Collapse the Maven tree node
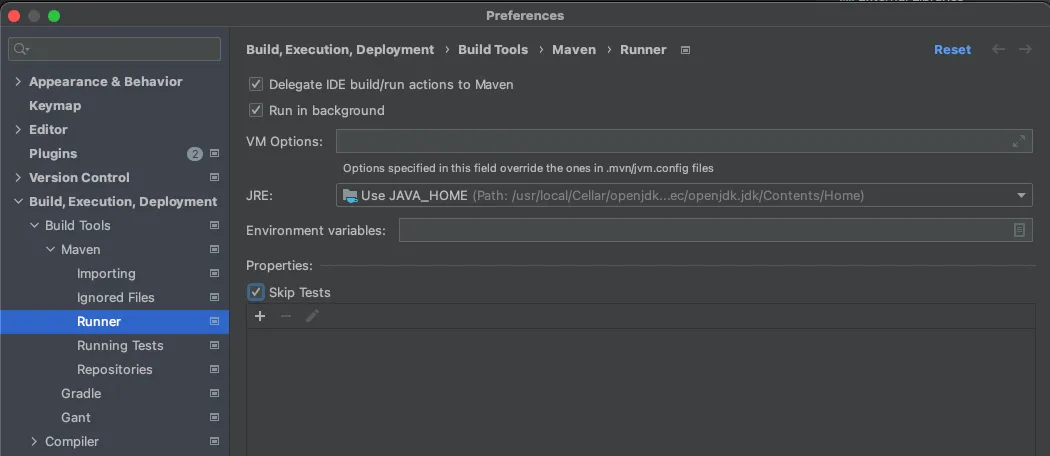 [x=50, y=250]
